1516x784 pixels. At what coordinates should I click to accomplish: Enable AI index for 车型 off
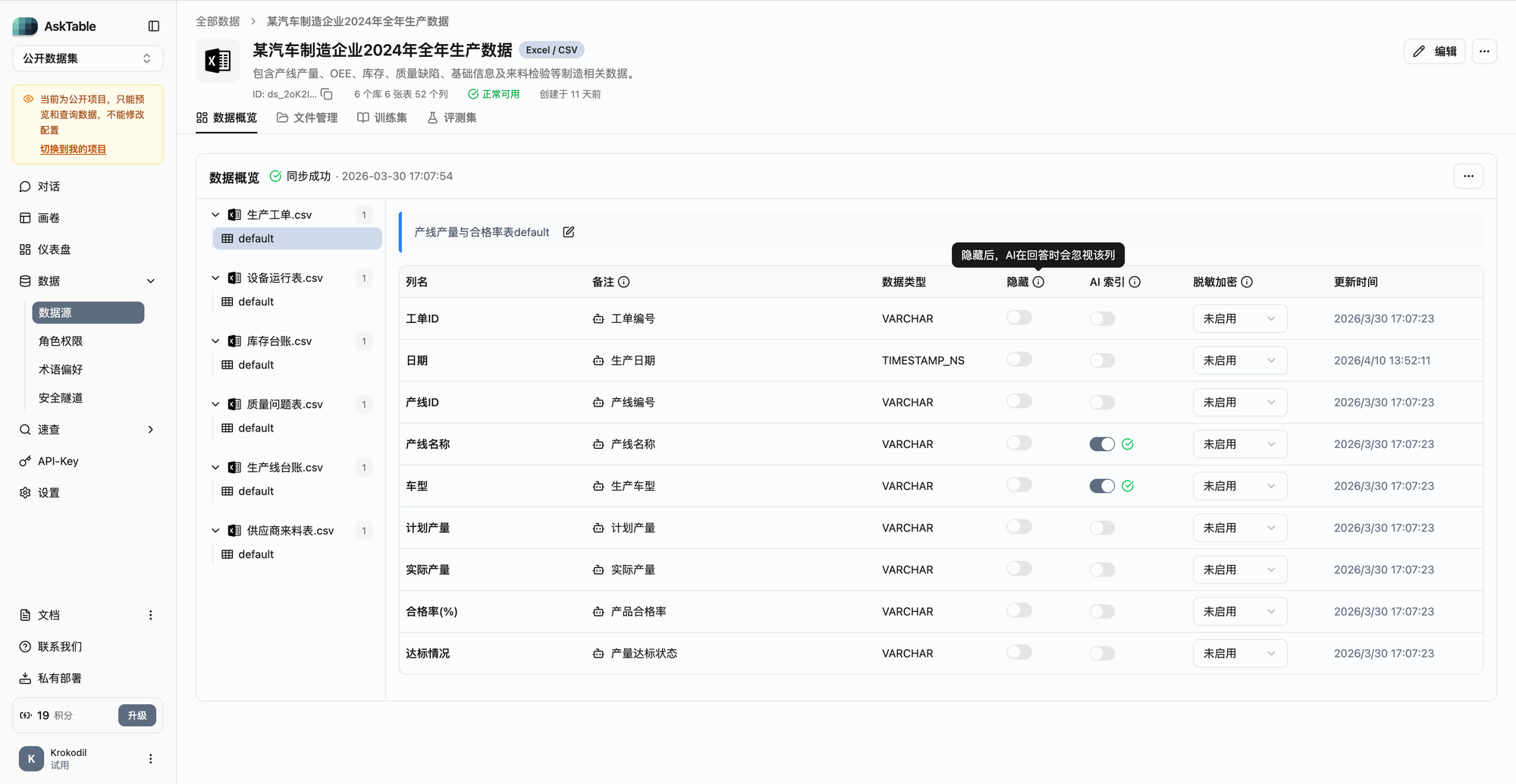[1101, 485]
